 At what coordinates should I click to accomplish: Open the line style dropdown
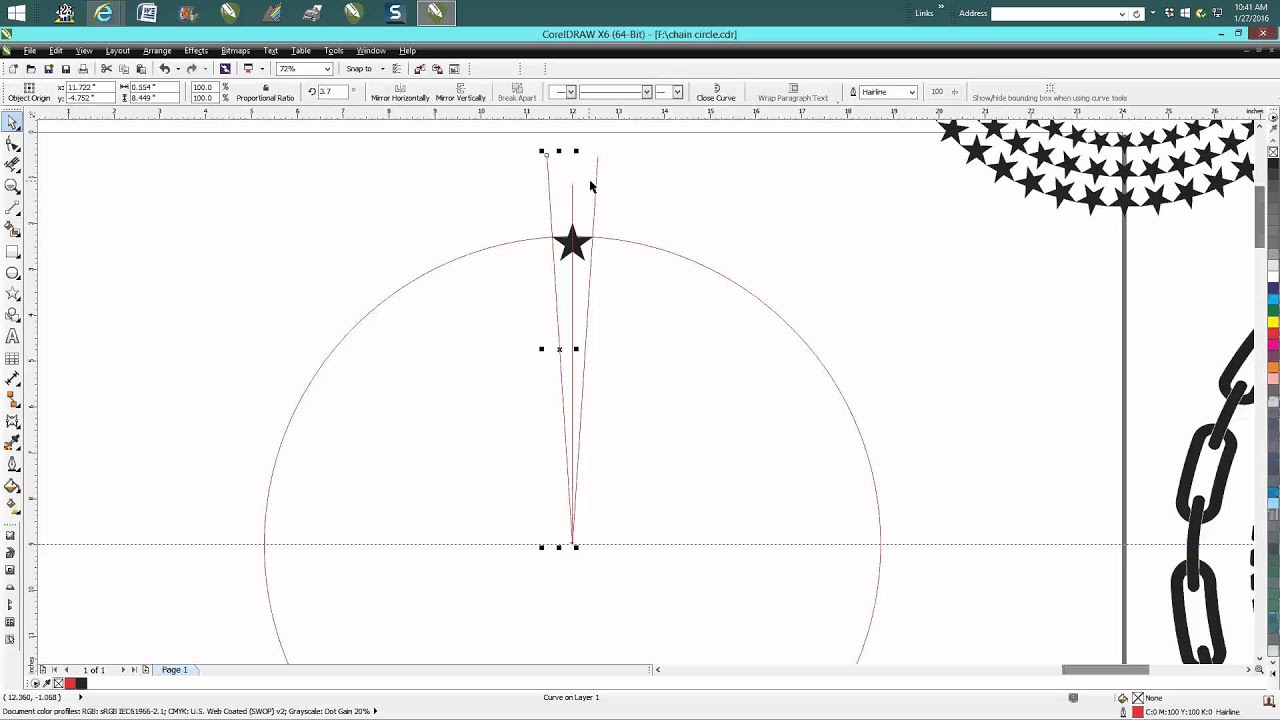coord(647,92)
